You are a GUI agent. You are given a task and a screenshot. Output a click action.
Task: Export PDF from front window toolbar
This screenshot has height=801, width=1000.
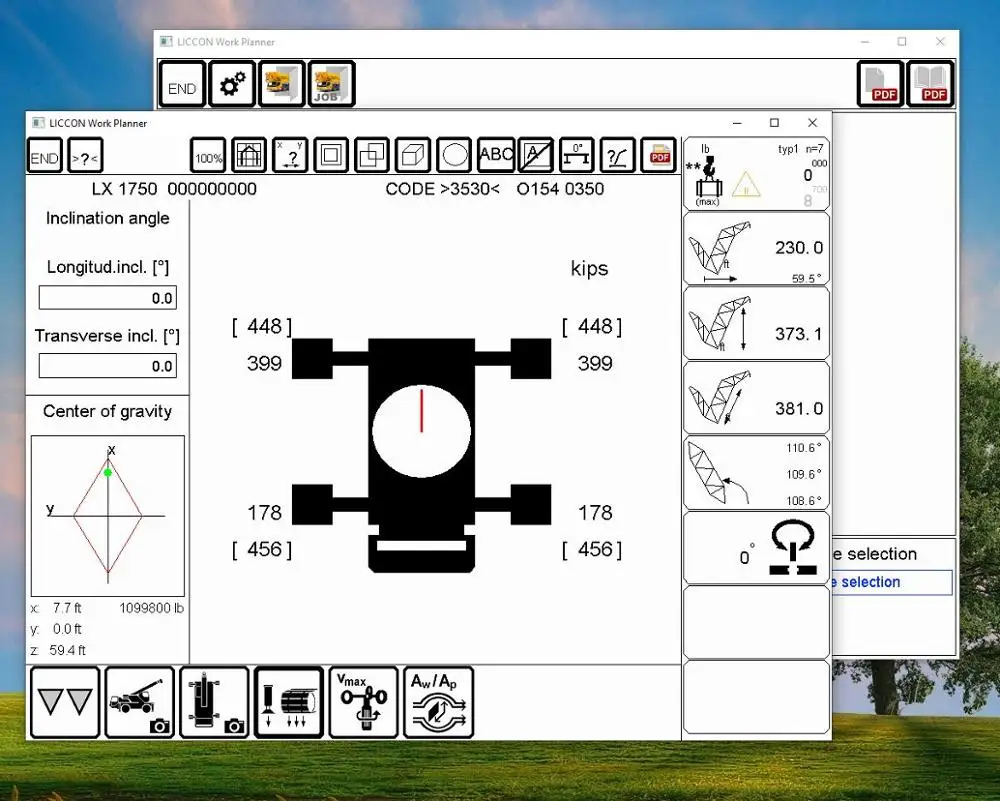658,156
